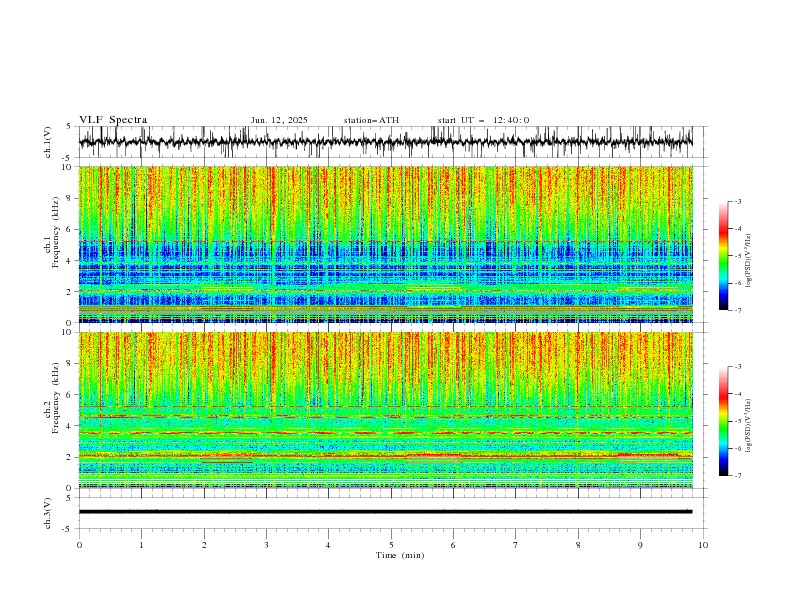Click the 'Time (min)' x-axis label
This screenshot has width=792, height=612.
point(400,555)
